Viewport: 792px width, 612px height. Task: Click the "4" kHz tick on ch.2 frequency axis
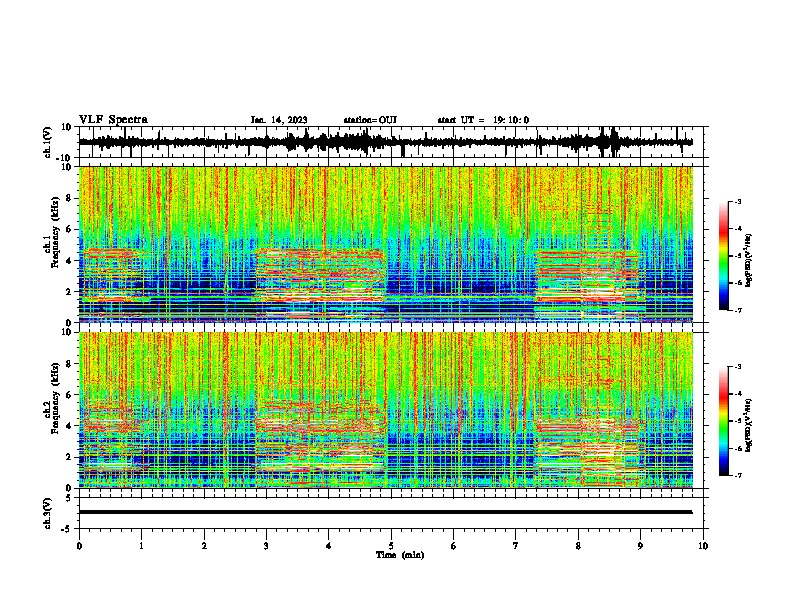pyautogui.click(x=69, y=426)
